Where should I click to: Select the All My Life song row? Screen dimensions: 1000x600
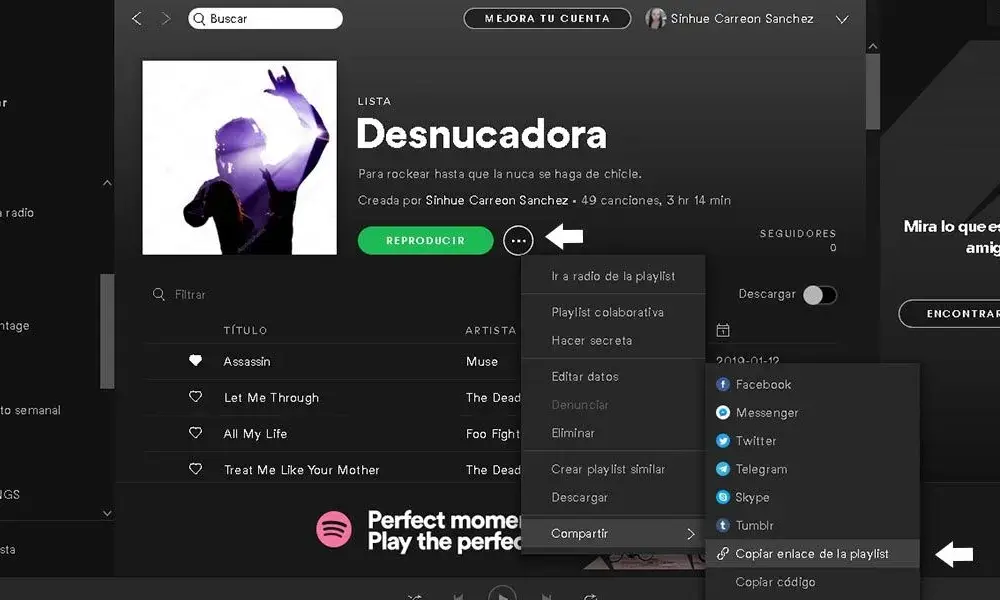click(x=333, y=434)
